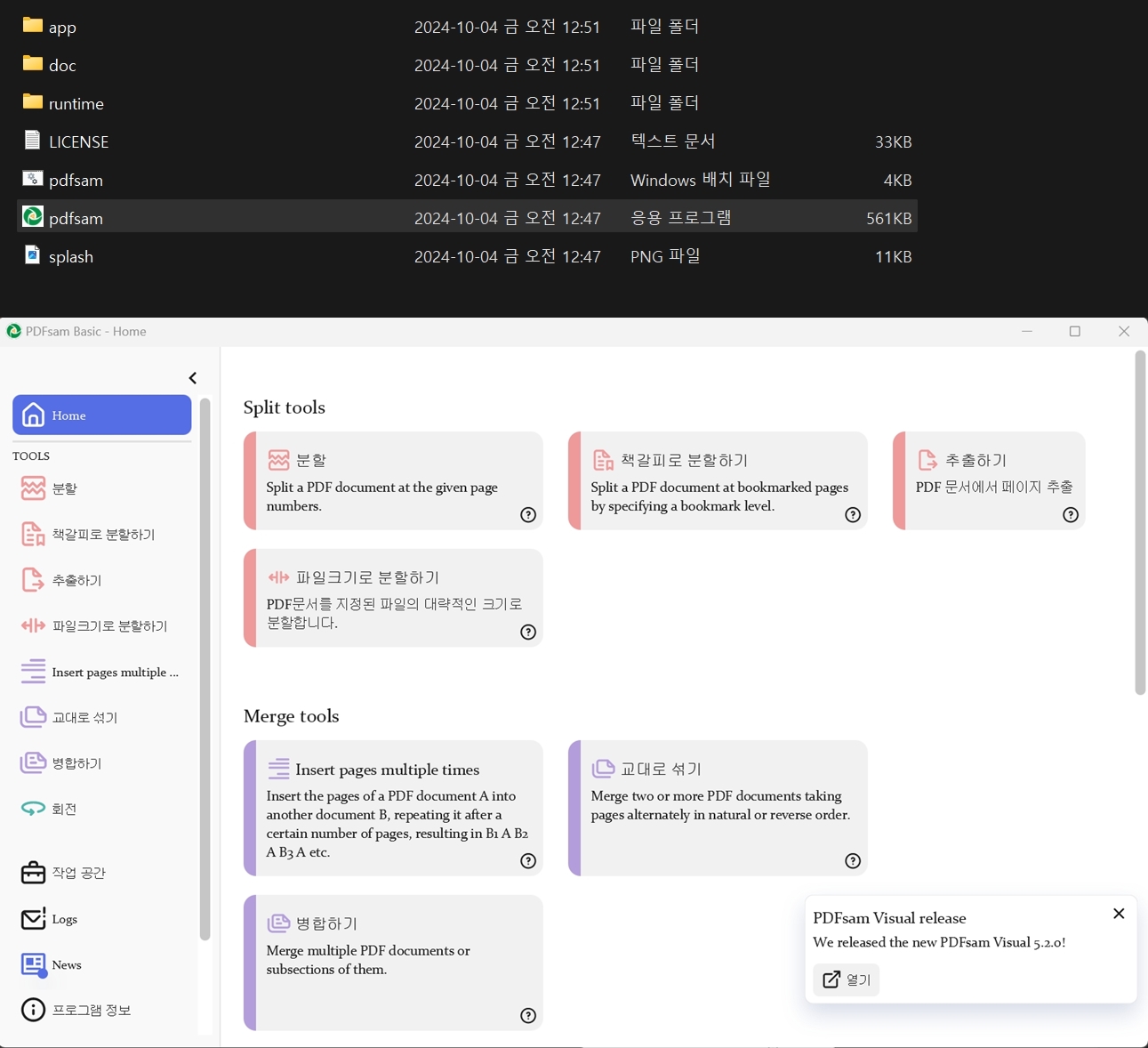Select the runtime folder in the file list
This screenshot has width=1148, height=1048.
[x=467, y=103]
